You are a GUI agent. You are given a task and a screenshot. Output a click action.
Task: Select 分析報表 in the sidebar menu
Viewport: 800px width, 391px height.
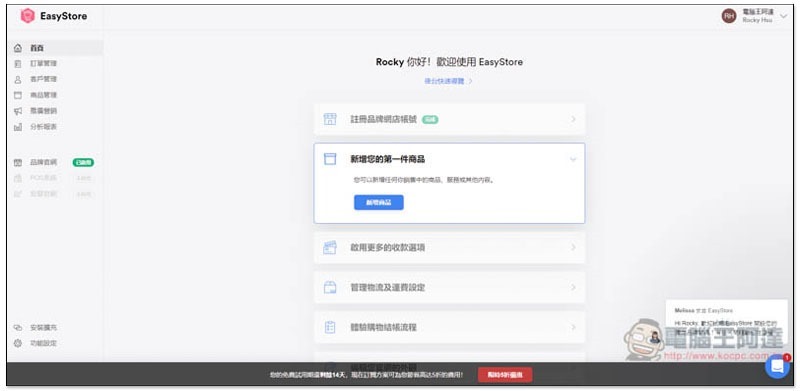point(43,127)
